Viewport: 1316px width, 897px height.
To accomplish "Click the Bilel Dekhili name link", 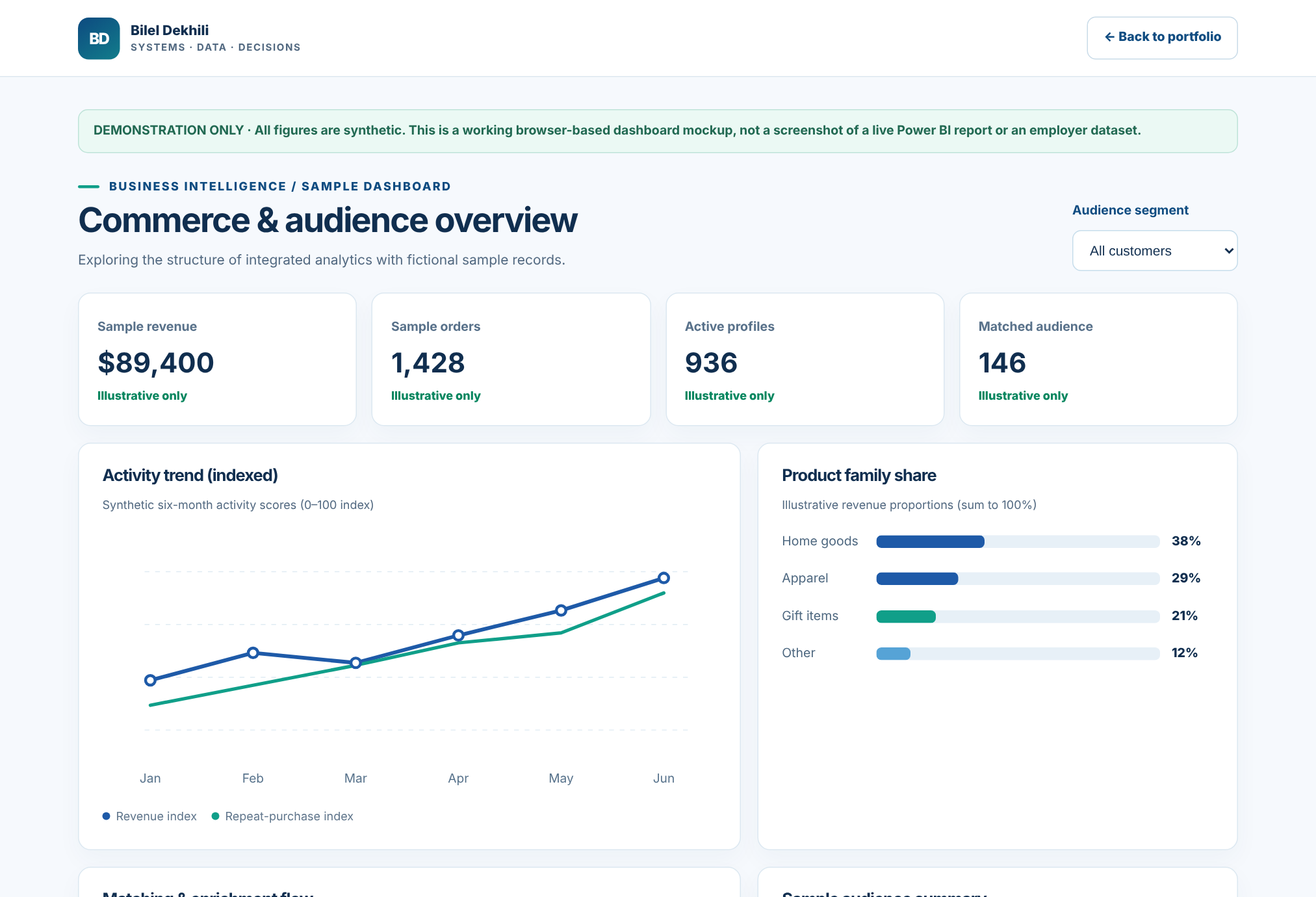I will click(170, 31).
